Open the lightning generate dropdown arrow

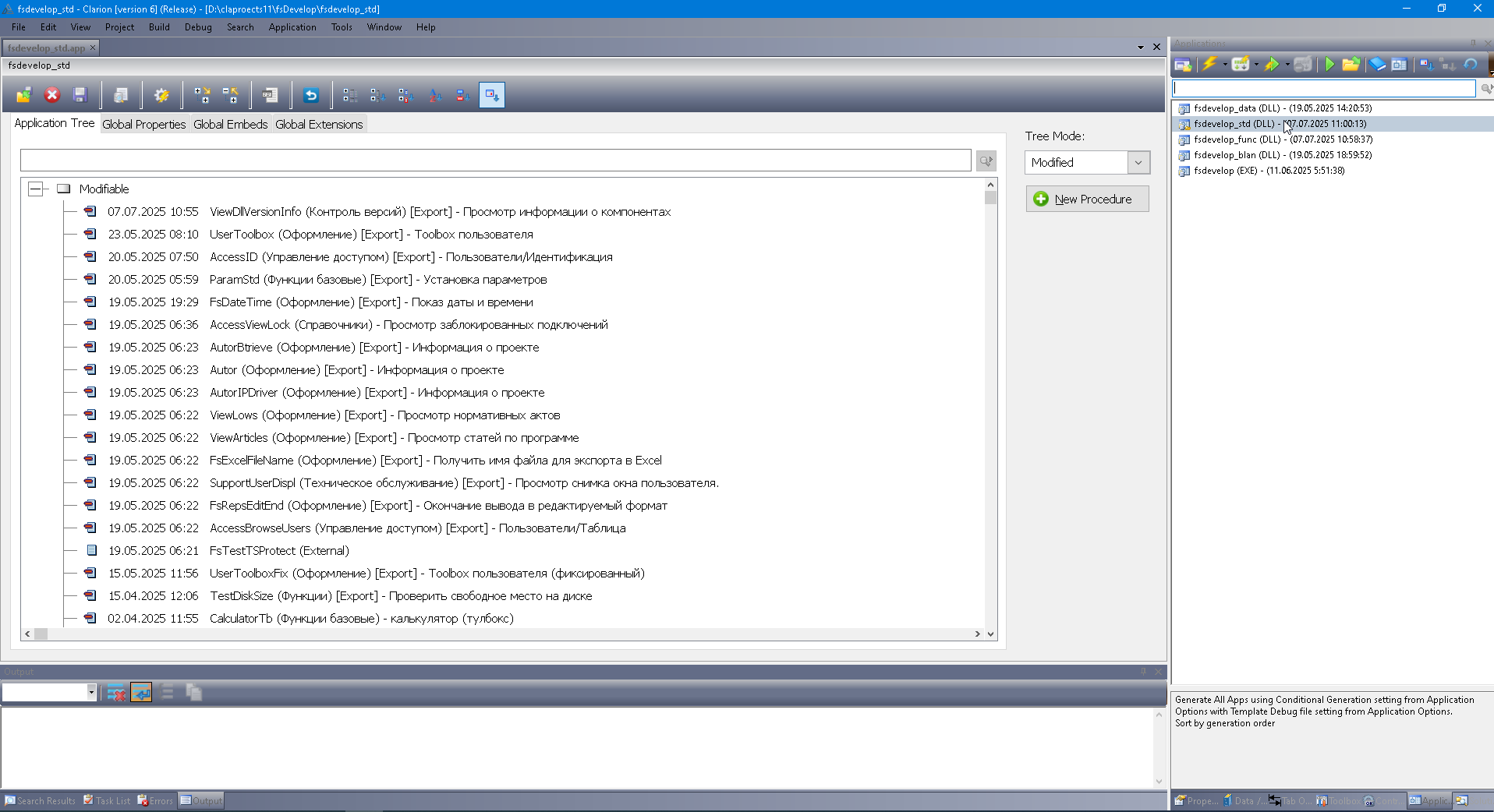[x=1225, y=65]
